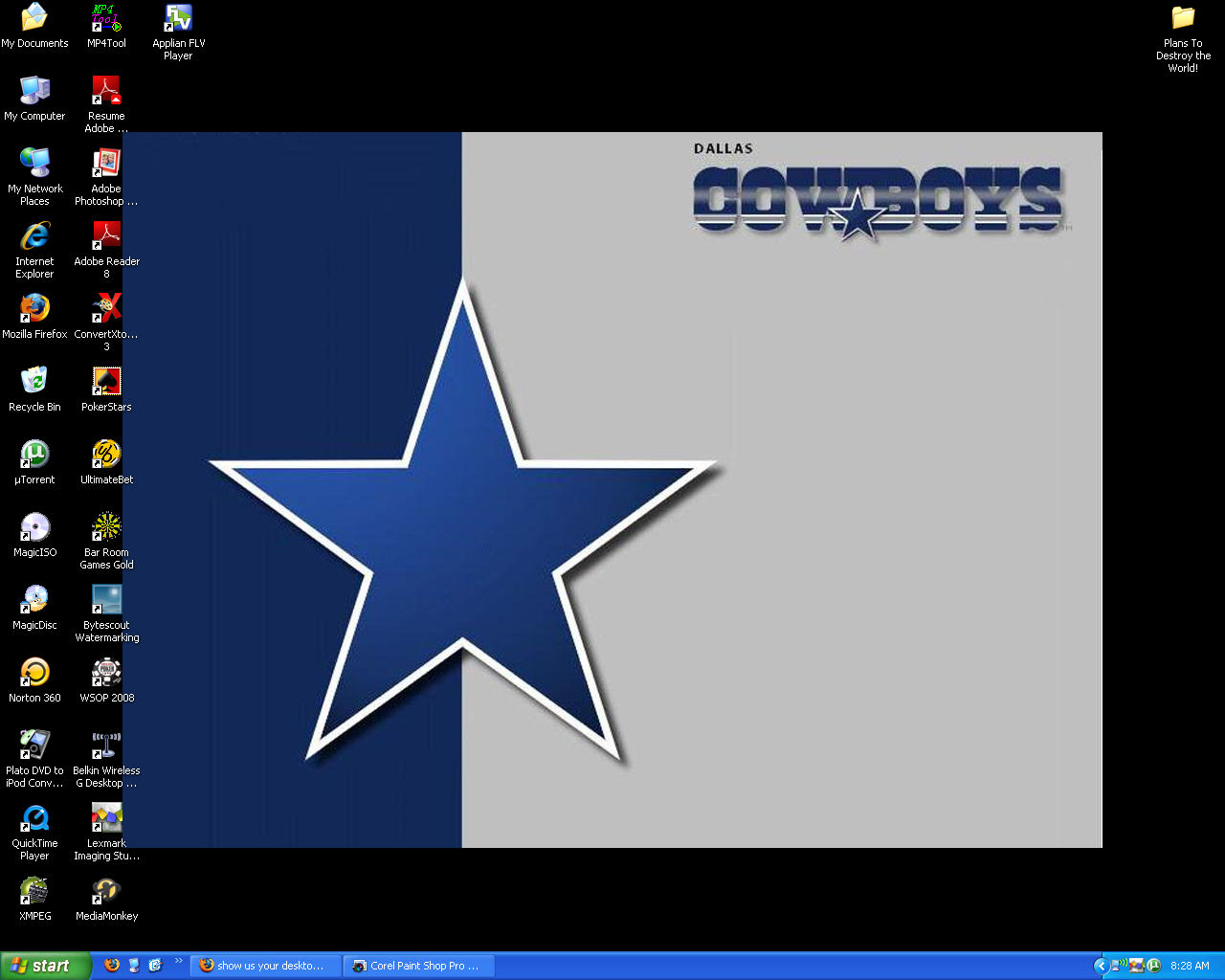The width and height of the screenshot is (1225, 980).
Task: Select the MagicDisc desktop shortcut
Action: pyautogui.click(x=34, y=608)
